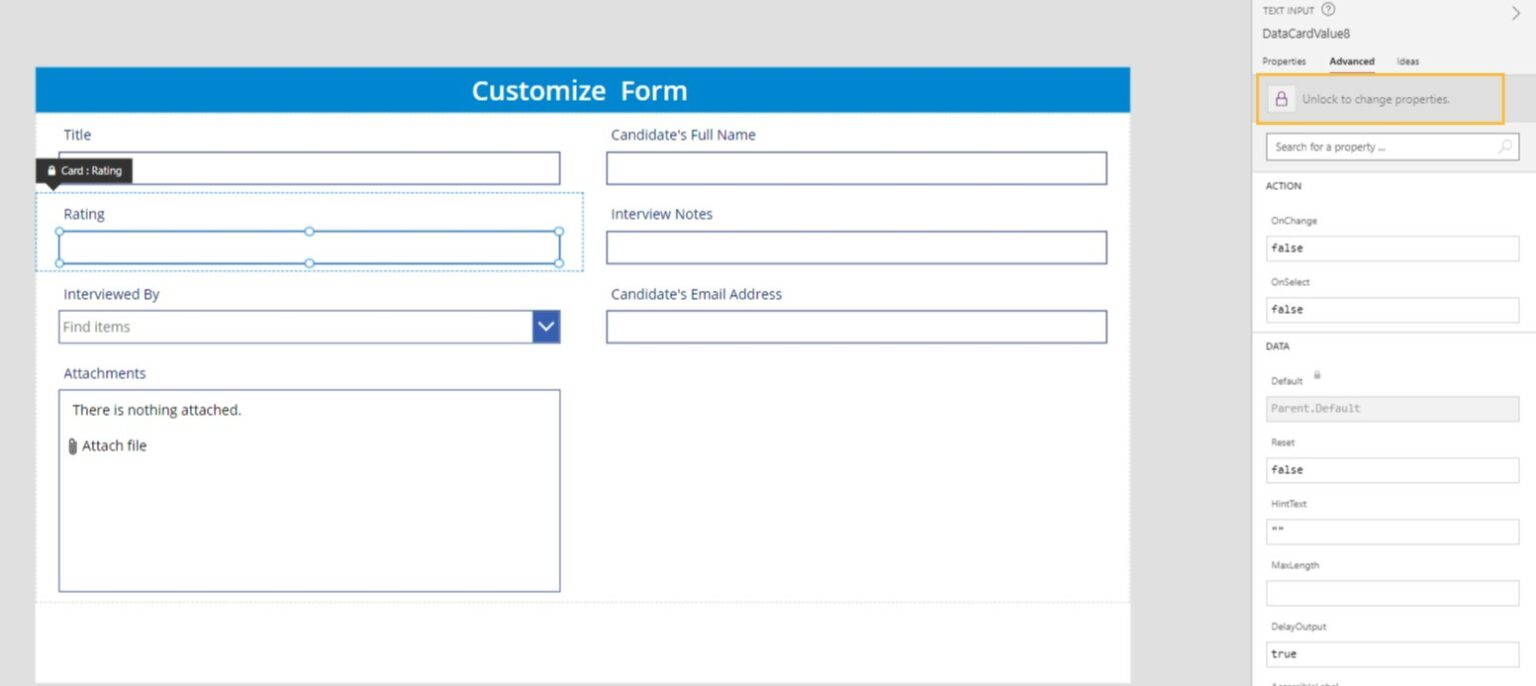Click the Text Input help question mark icon
The height and width of the screenshot is (686, 1536).
point(1327,10)
